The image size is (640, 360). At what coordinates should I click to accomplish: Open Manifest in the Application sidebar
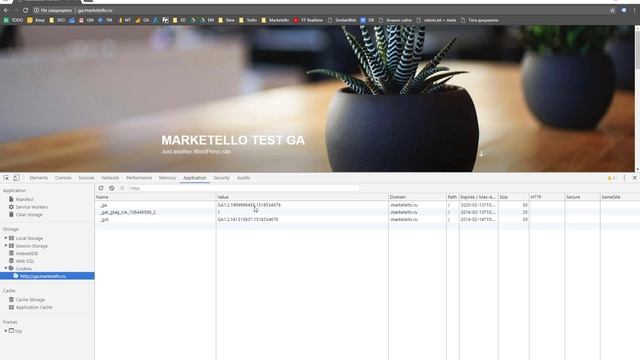(24, 199)
